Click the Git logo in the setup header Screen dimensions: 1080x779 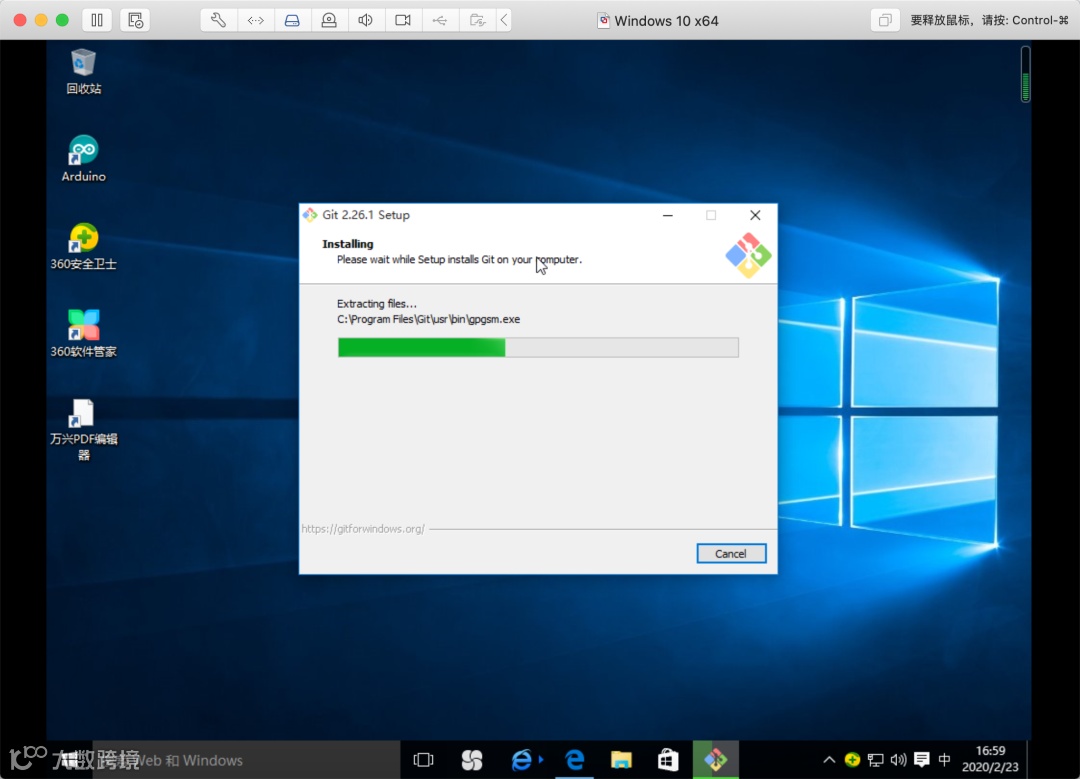pos(748,256)
